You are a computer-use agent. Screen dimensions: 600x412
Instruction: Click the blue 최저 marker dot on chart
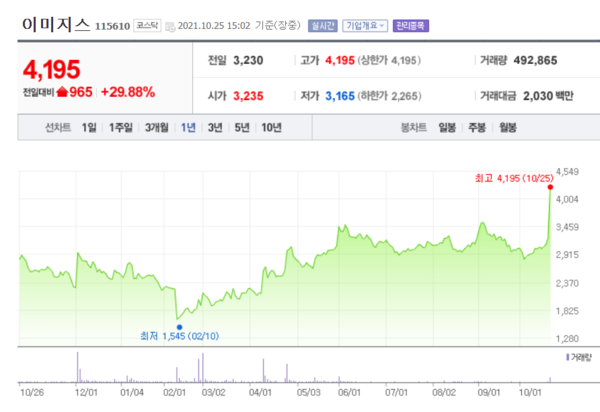179,327
